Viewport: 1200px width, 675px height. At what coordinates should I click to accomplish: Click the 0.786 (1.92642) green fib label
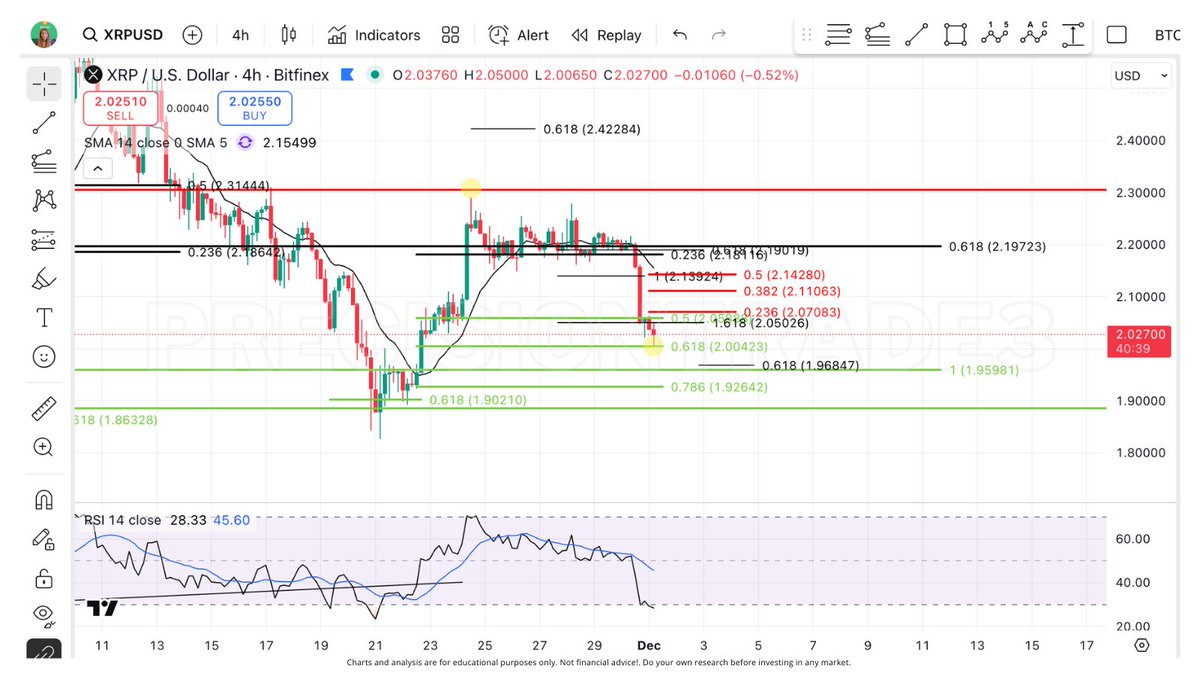(x=719, y=387)
